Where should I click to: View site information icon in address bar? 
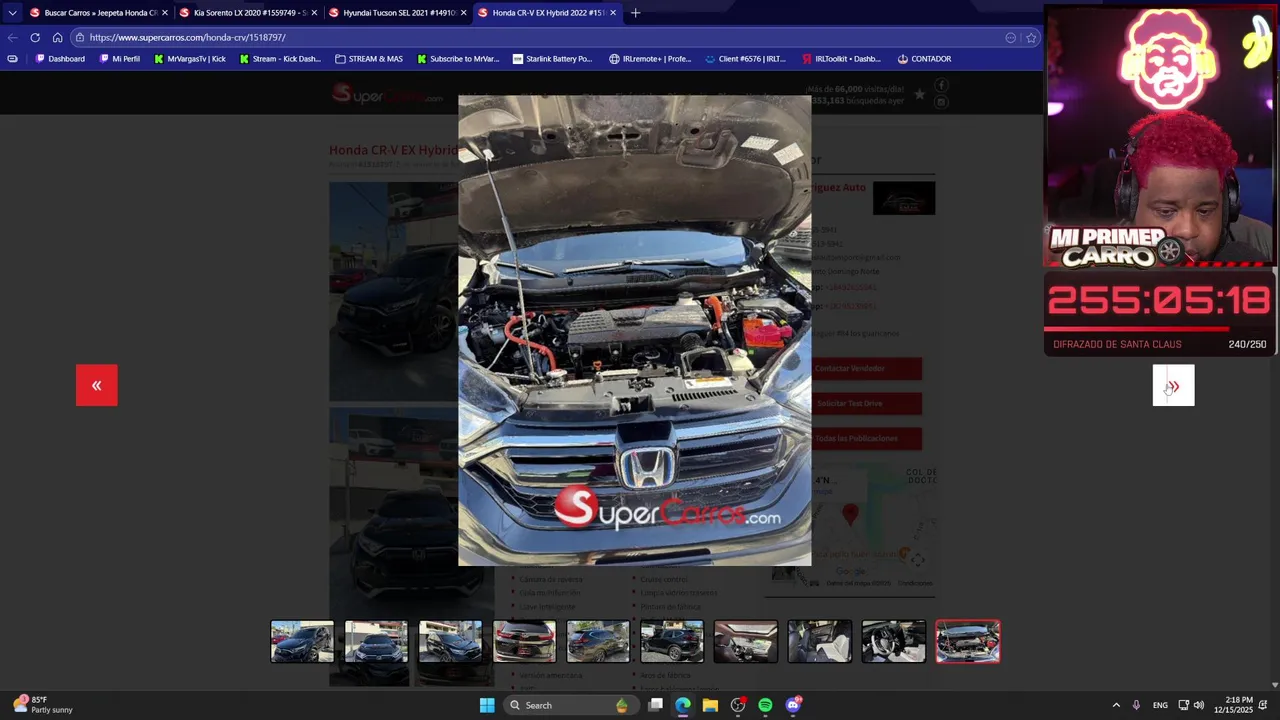point(78,37)
